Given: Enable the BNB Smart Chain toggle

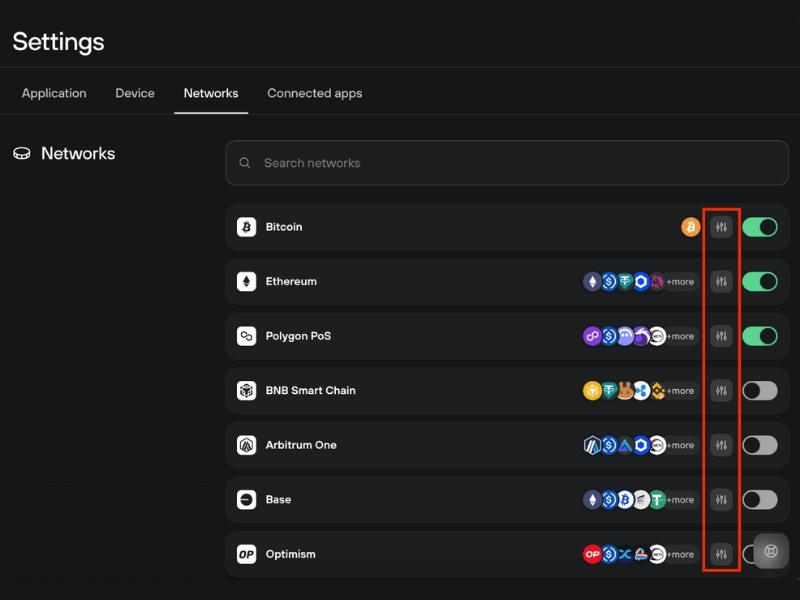Looking at the screenshot, I should point(760,391).
